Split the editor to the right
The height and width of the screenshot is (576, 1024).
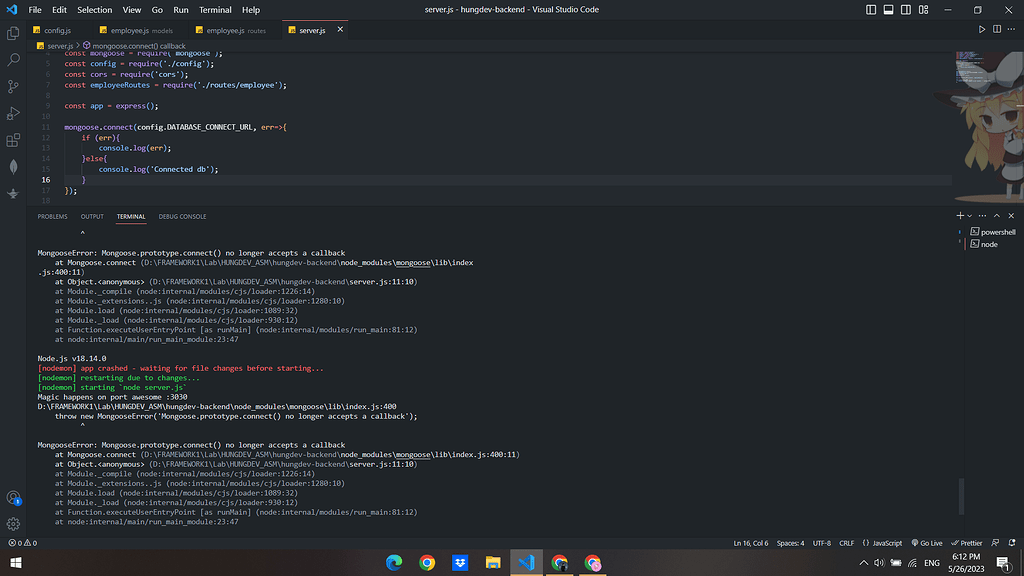click(996, 30)
